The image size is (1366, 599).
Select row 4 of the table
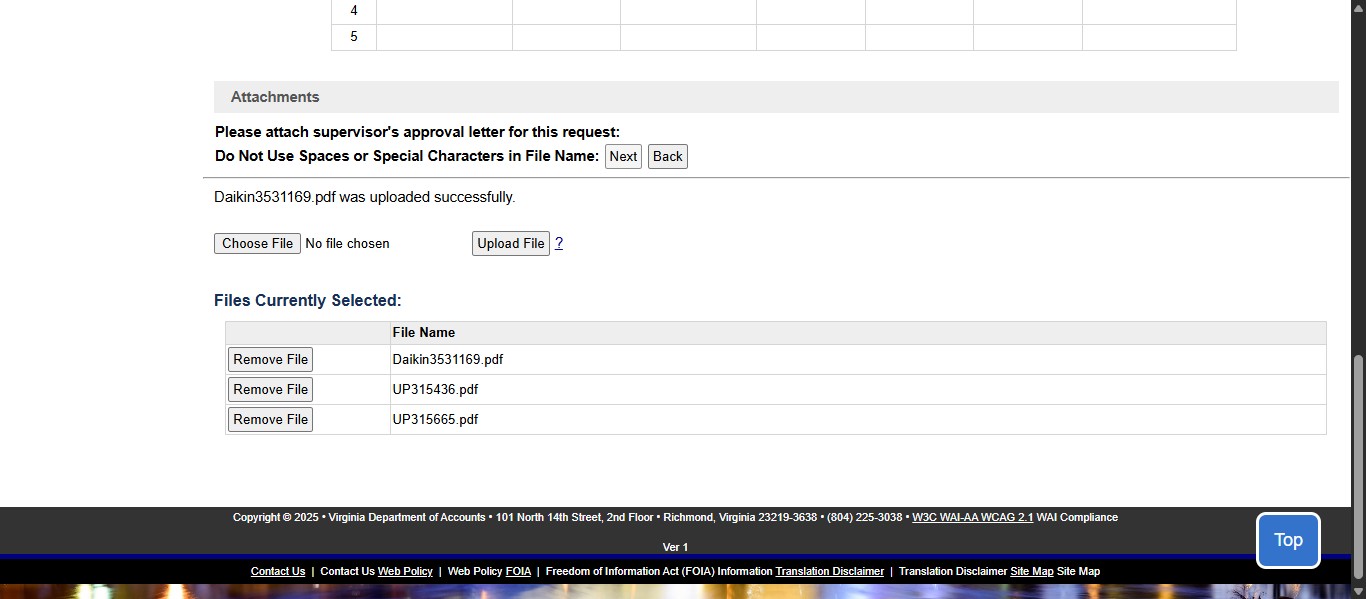click(x=353, y=10)
